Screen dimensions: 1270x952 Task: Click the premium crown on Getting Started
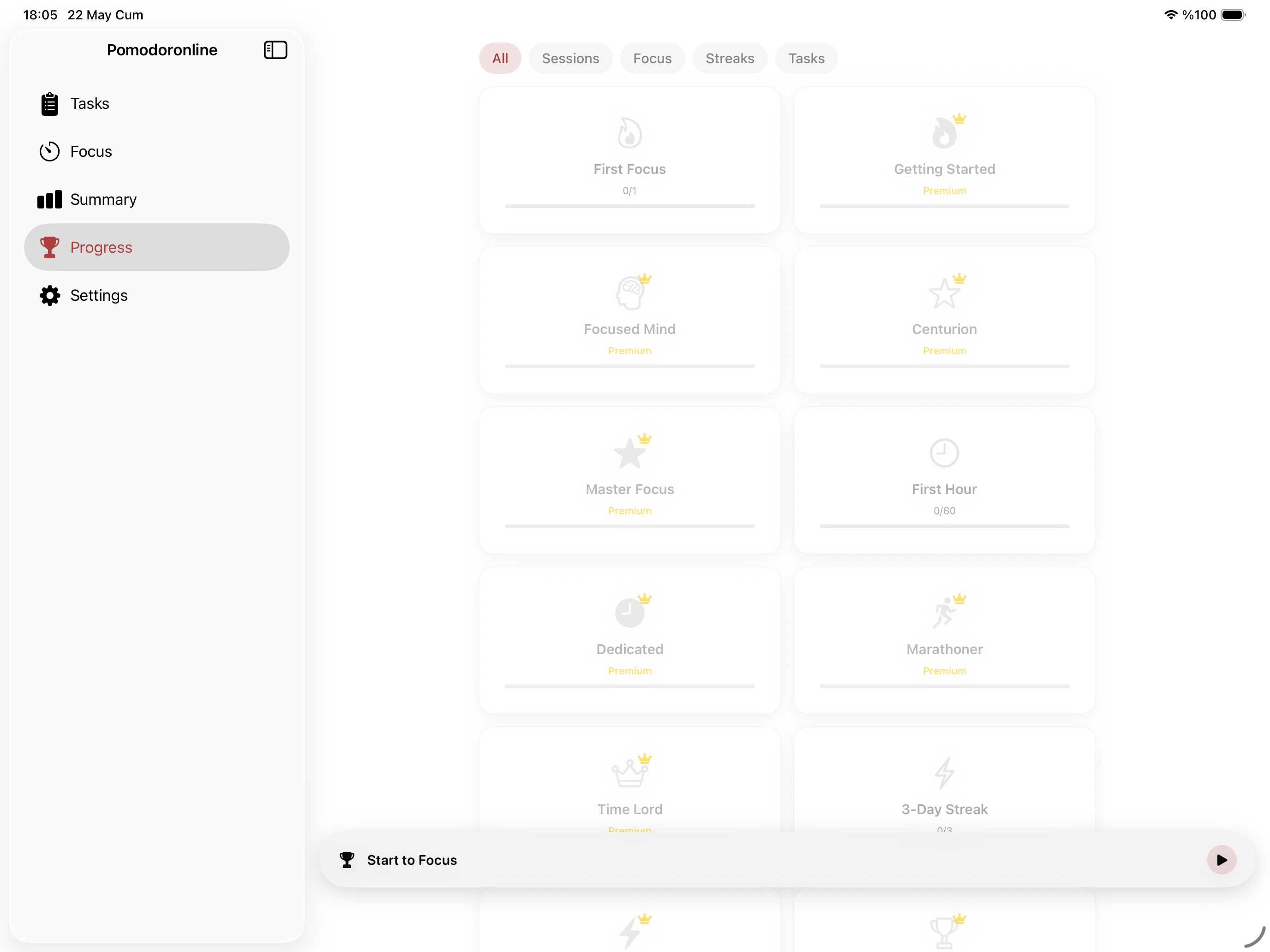(959, 119)
